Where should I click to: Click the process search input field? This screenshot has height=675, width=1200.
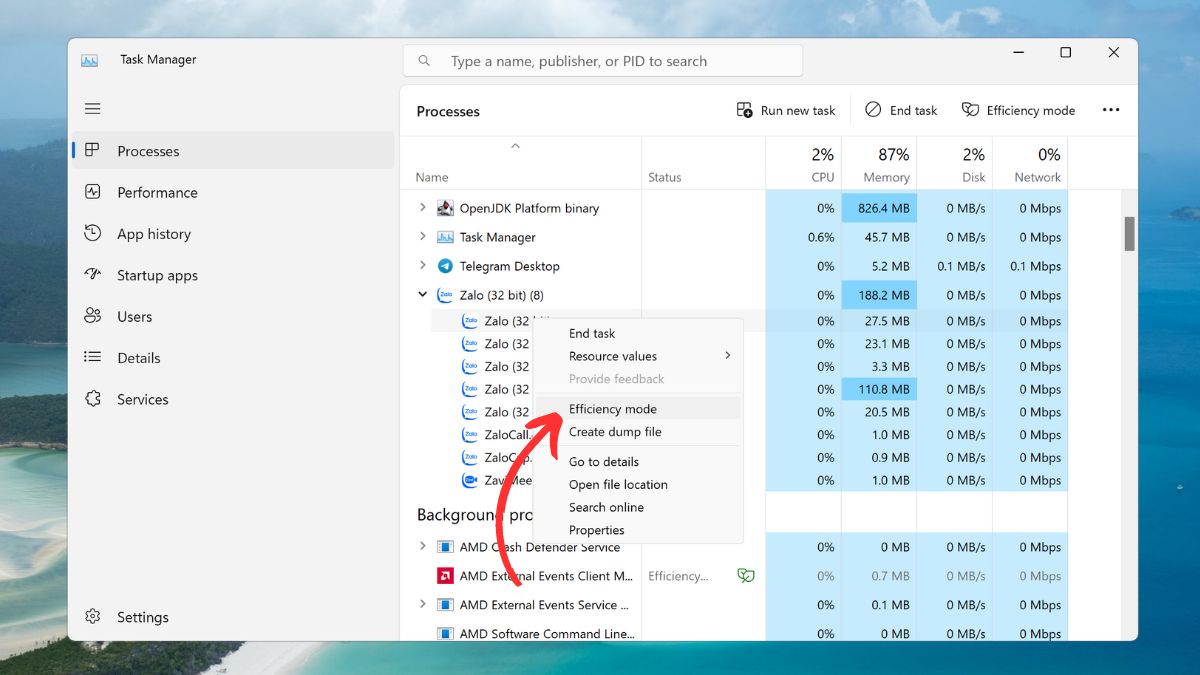pyautogui.click(x=610, y=61)
